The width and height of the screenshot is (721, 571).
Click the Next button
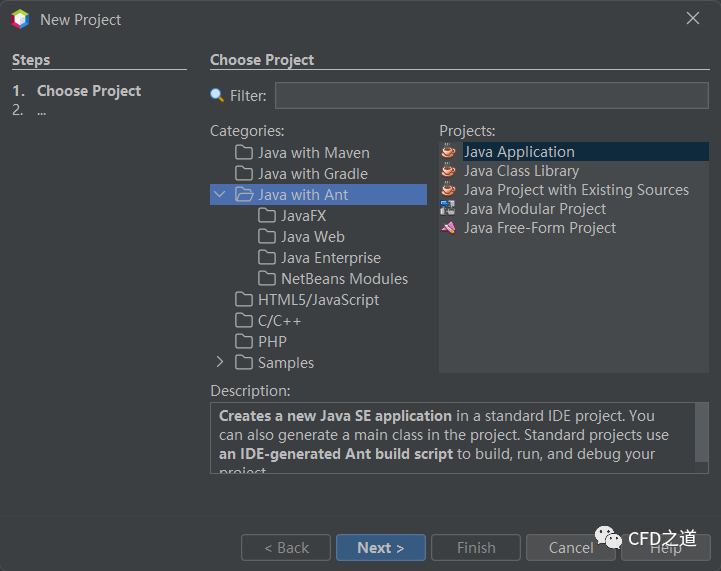381,548
